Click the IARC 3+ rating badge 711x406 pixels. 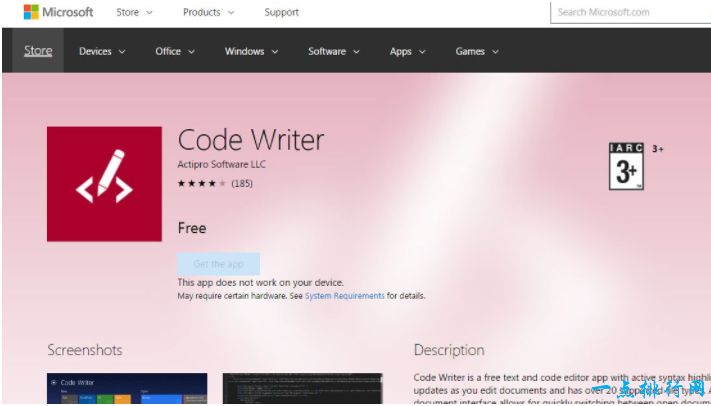point(626,166)
